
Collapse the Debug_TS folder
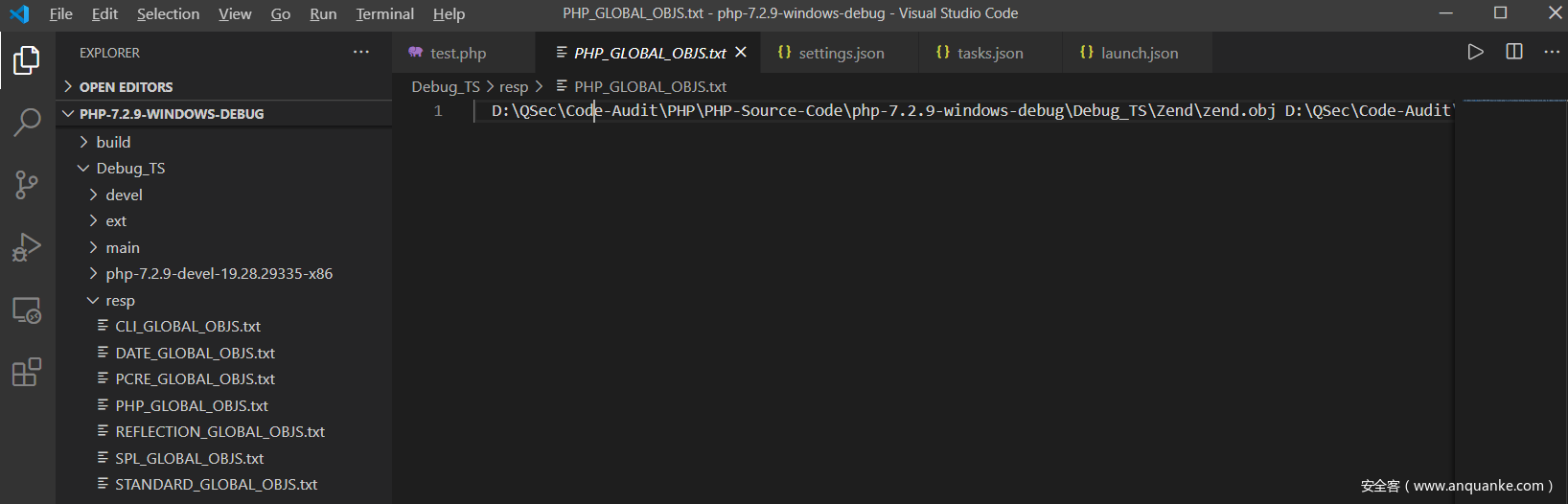[129, 169]
